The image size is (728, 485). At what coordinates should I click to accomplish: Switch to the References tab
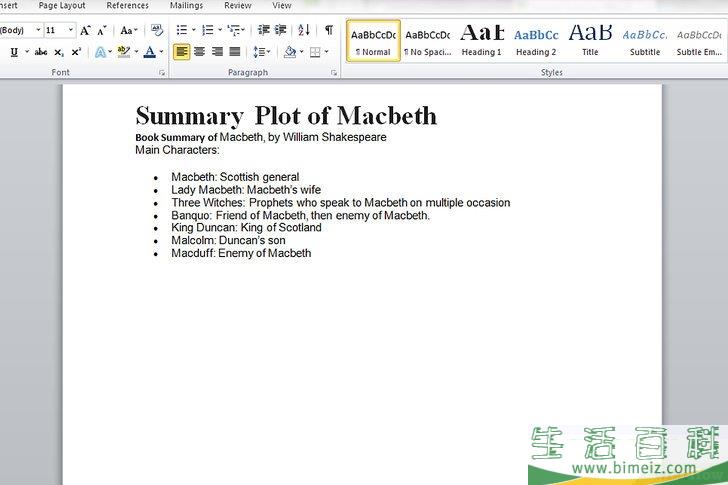click(x=127, y=6)
